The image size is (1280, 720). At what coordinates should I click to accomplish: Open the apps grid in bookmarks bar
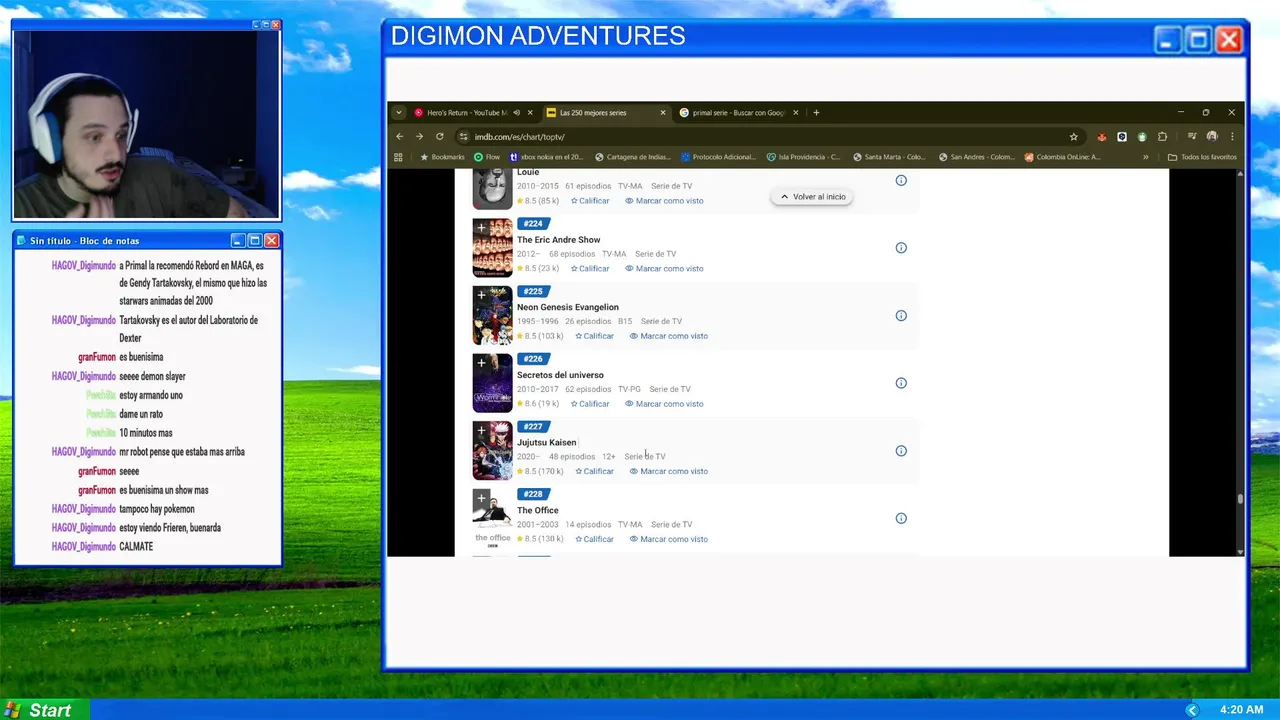[x=398, y=157]
